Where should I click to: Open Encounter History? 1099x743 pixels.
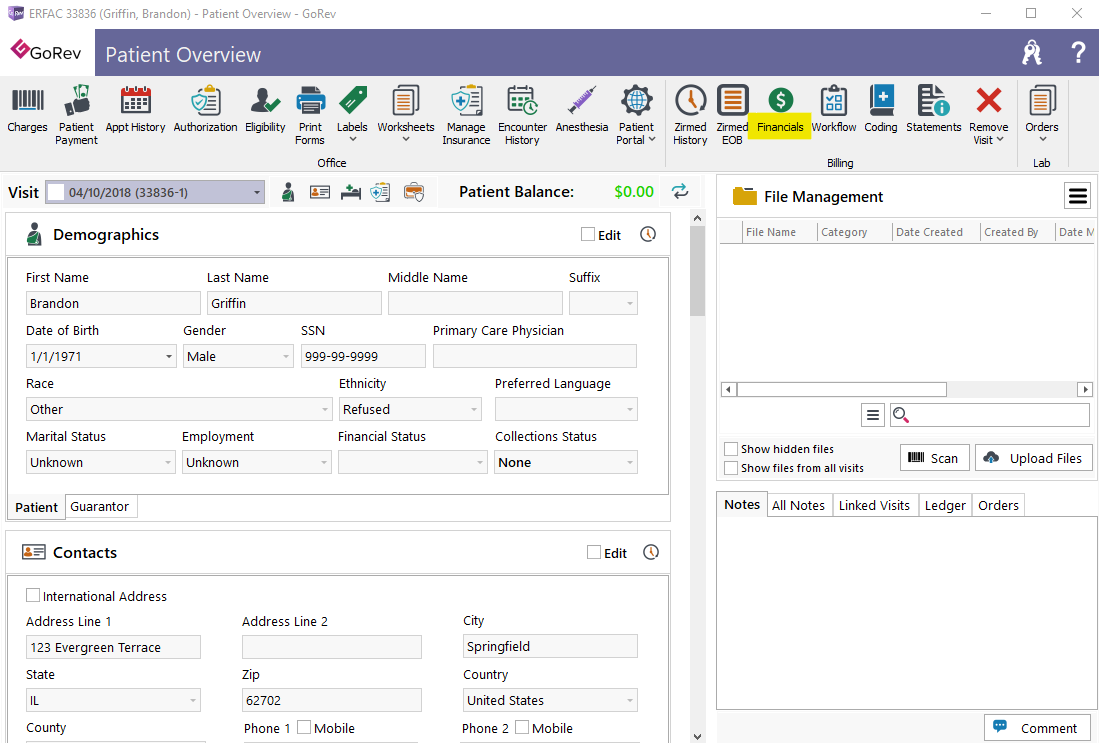pos(522,115)
